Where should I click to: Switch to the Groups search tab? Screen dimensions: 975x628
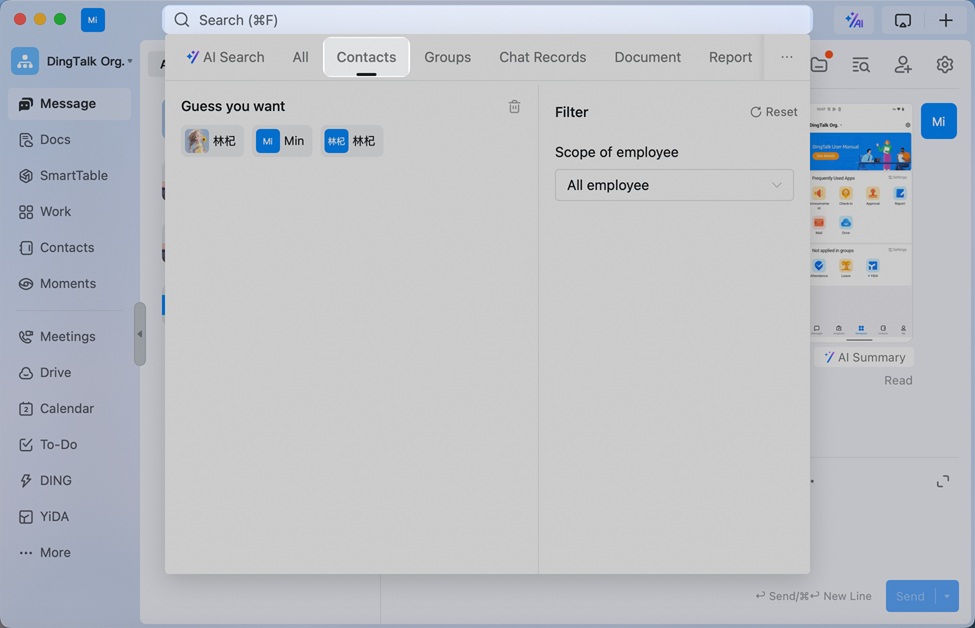tap(448, 57)
